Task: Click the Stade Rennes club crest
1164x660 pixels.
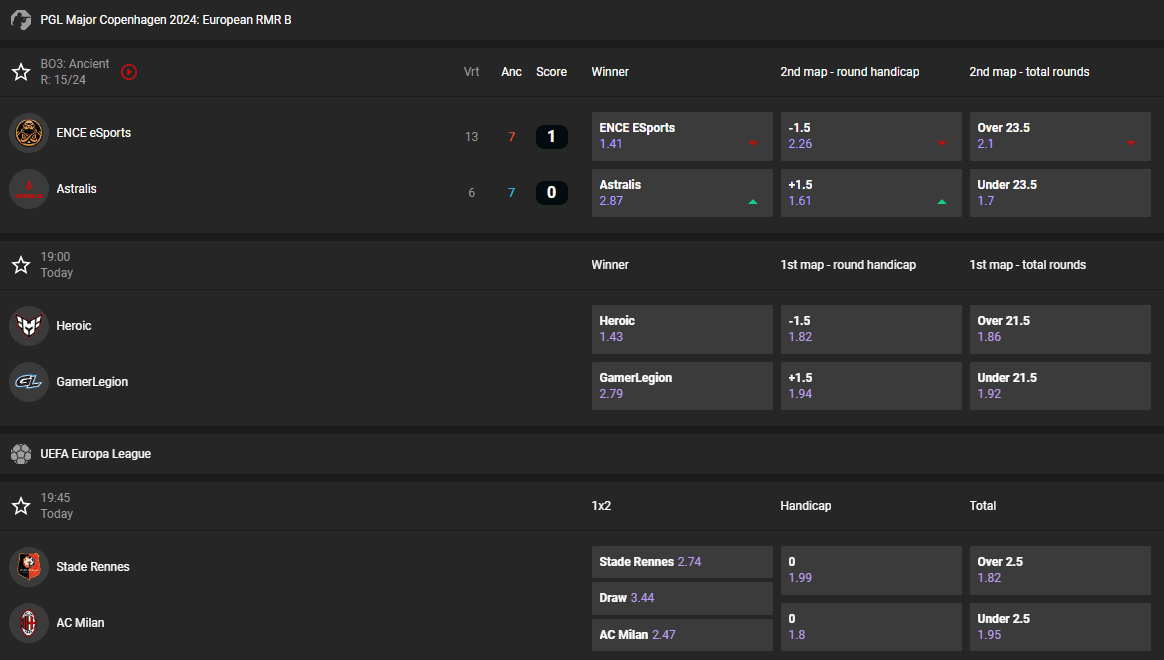Action: (x=29, y=567)
